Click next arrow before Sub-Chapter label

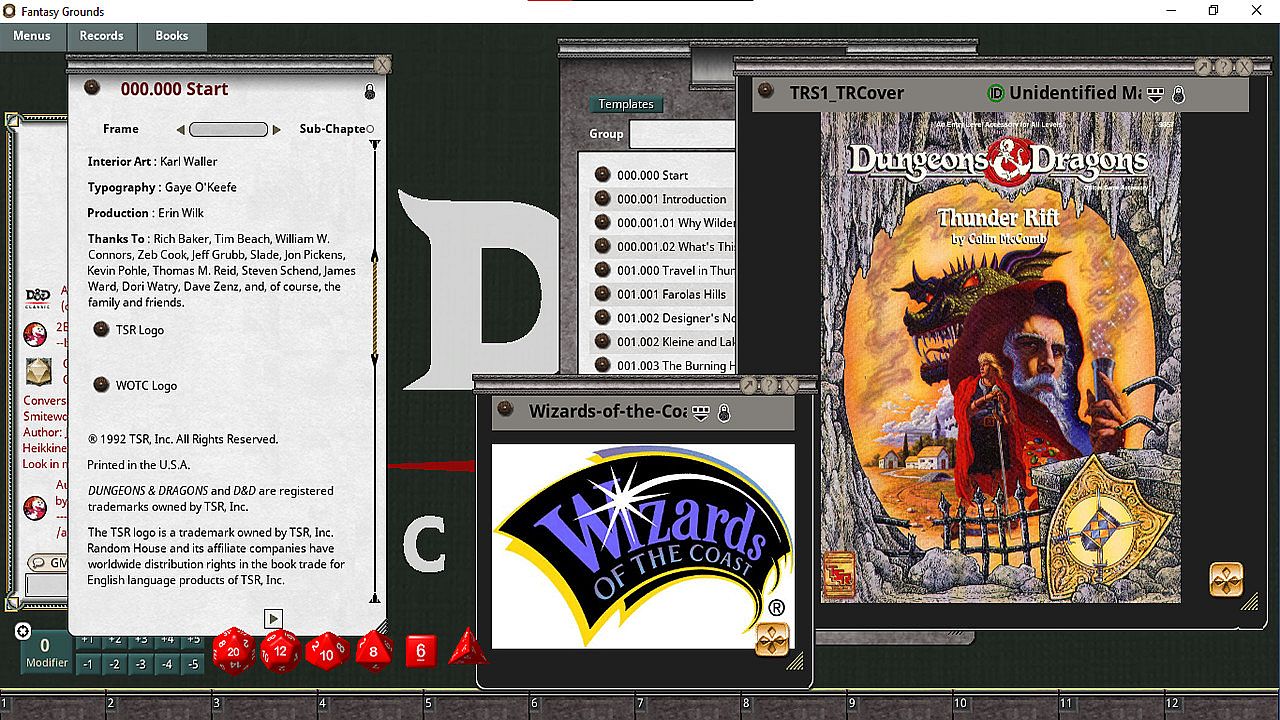tap(277, 130)
